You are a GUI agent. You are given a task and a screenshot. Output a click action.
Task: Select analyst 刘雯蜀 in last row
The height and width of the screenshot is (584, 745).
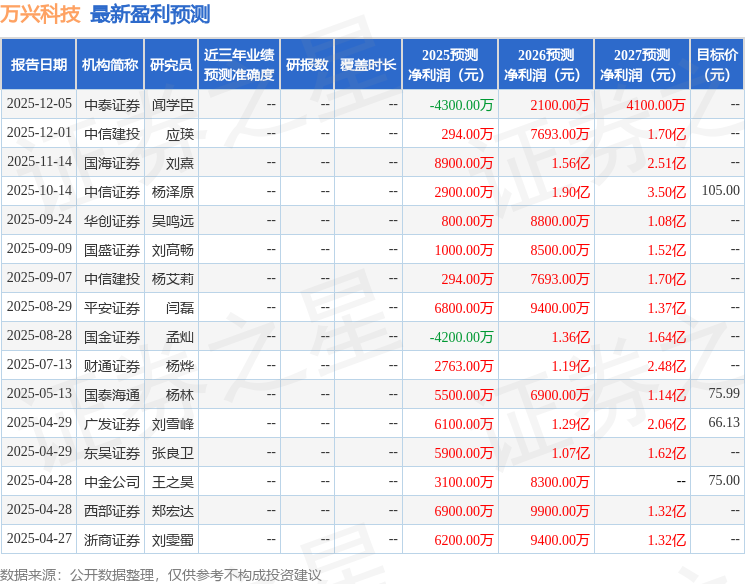[x=172, y=540]
